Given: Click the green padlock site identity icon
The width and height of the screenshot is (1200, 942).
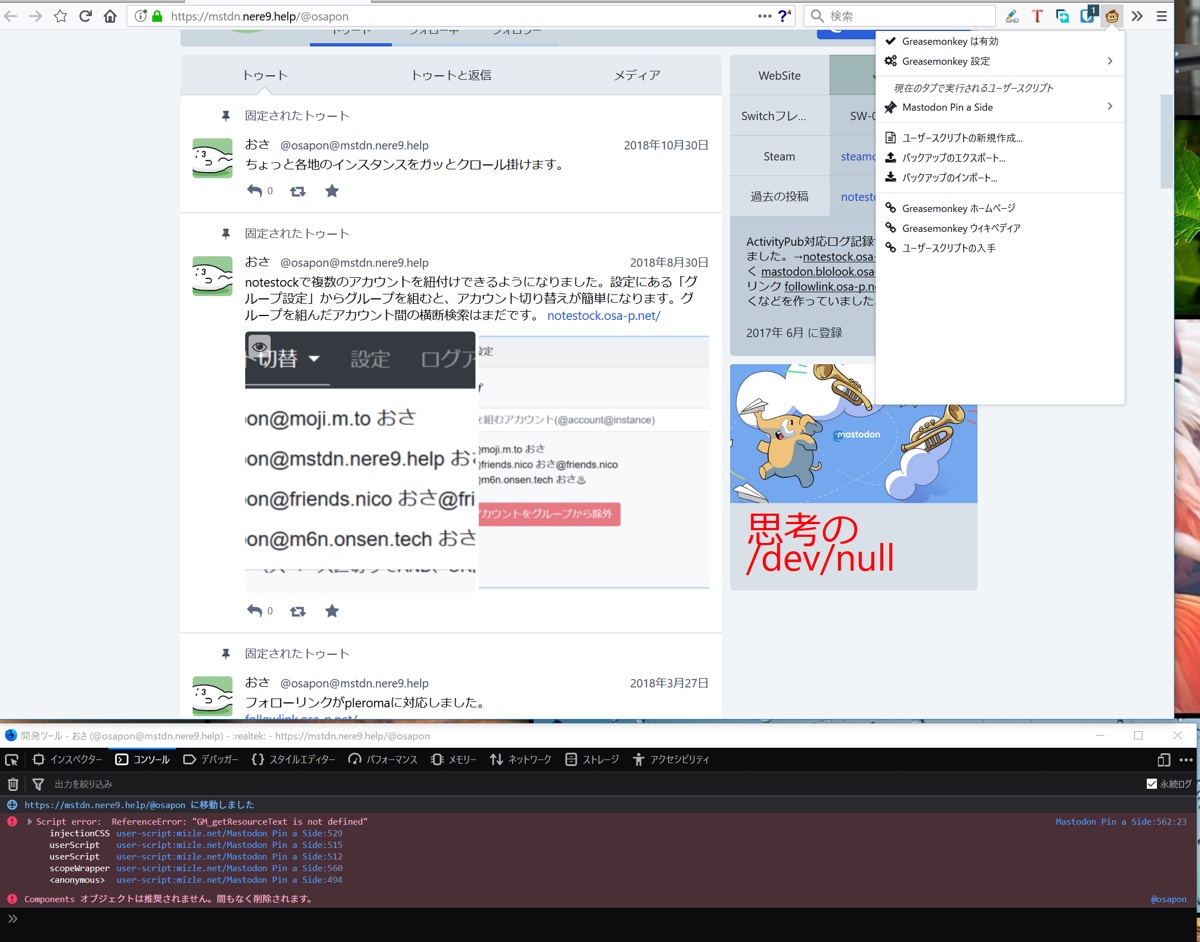Looking at the screenshot, I should (157, 16).
